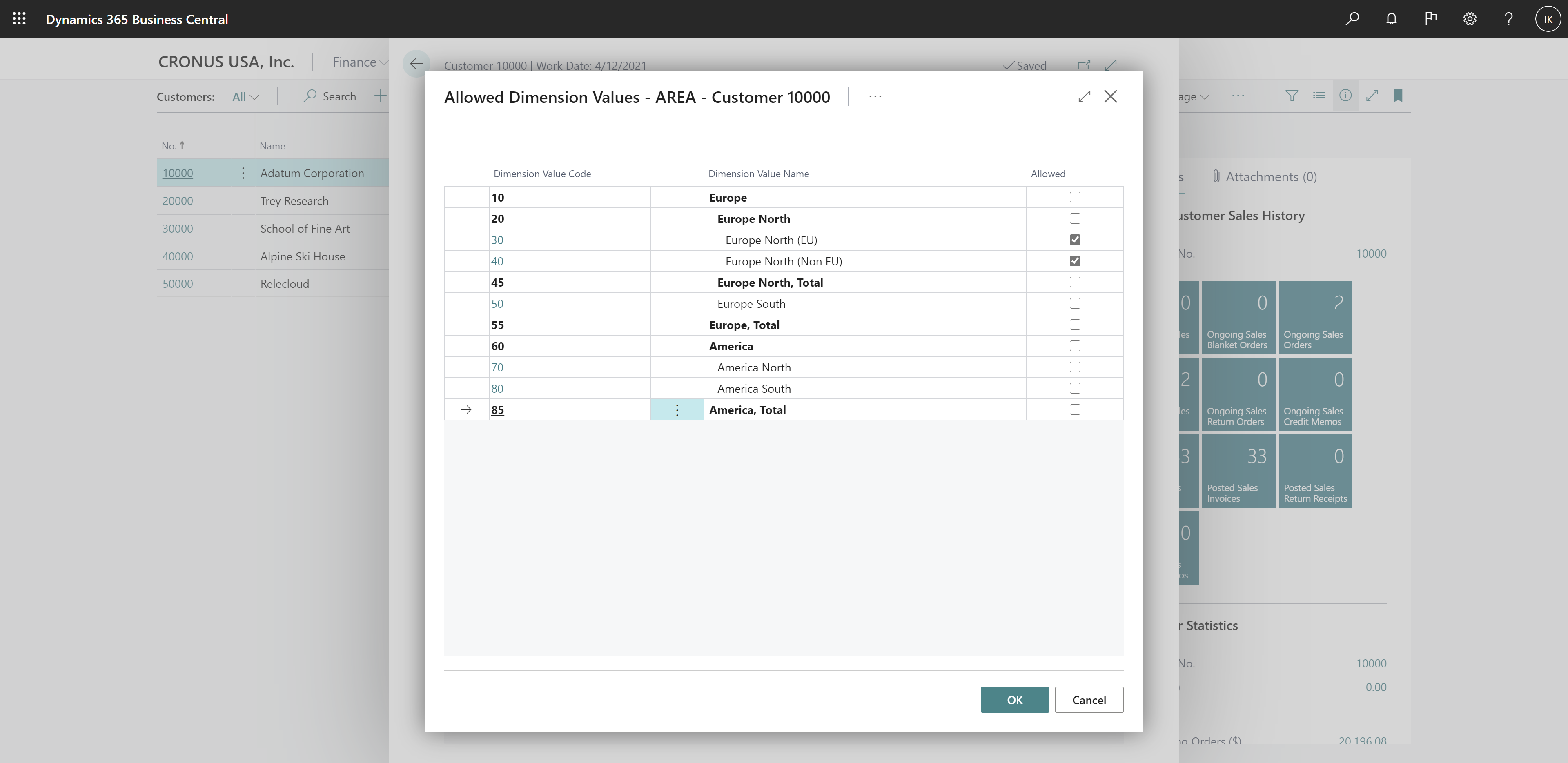Click the OK button to confirm changes
The height and width of the screenshot is (763, 1568).
coord(1014,699)
